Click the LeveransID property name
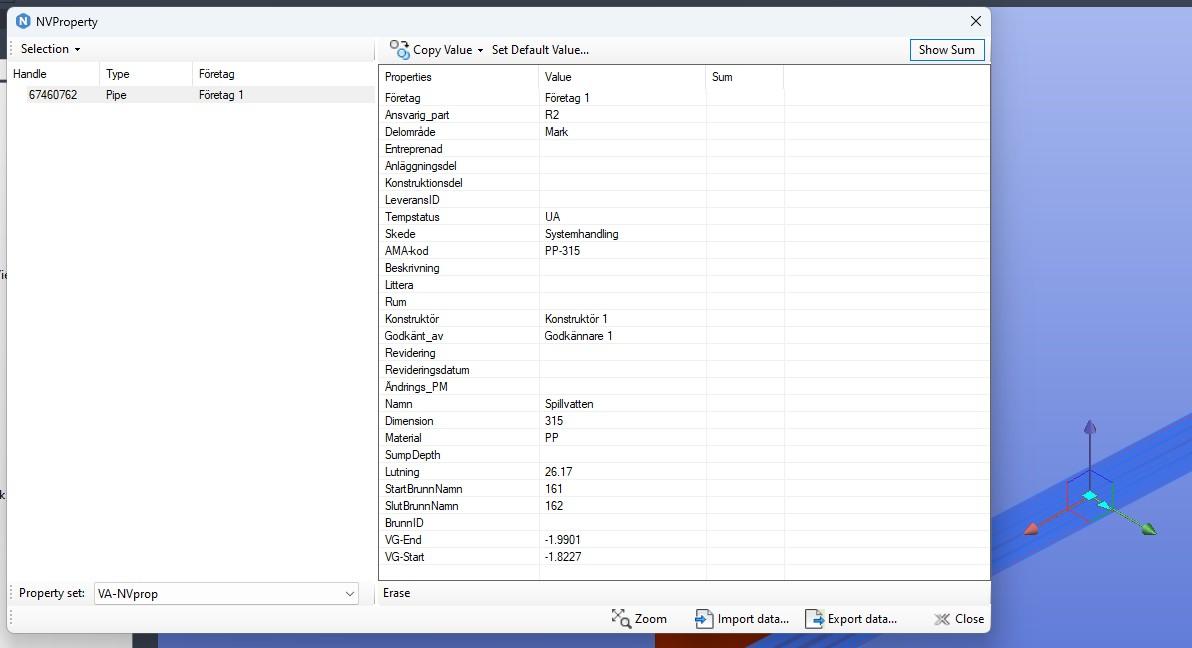The image size is (1192, 648). [412, 200]
